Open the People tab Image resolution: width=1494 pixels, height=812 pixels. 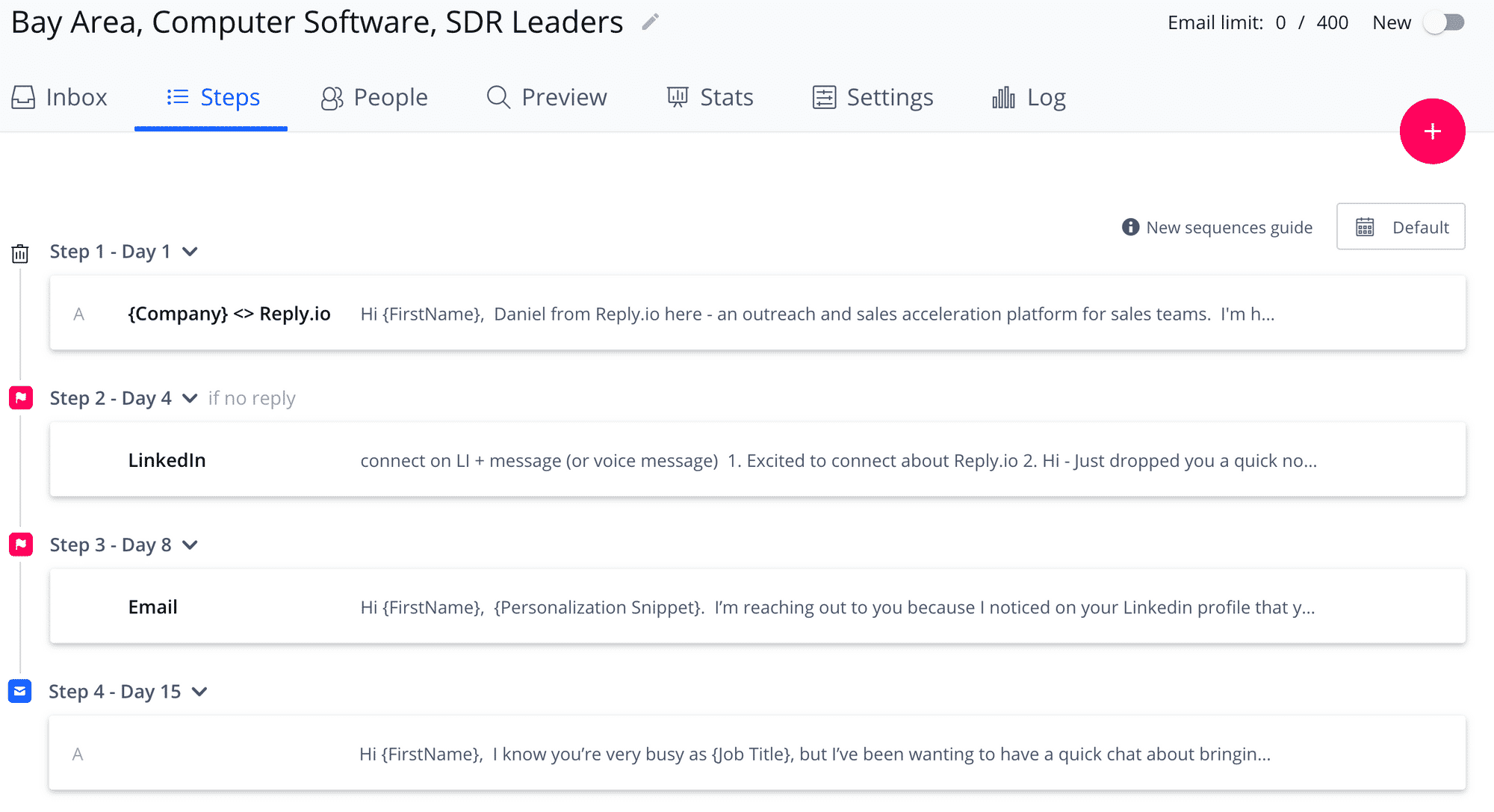point(374,97)
